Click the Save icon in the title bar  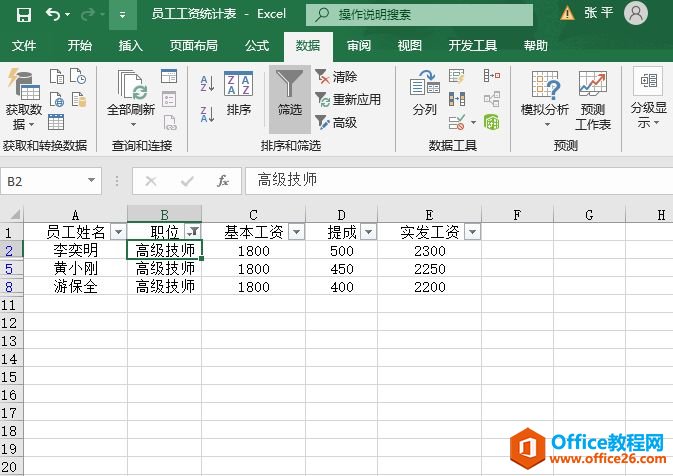click(x=24, y=14)
